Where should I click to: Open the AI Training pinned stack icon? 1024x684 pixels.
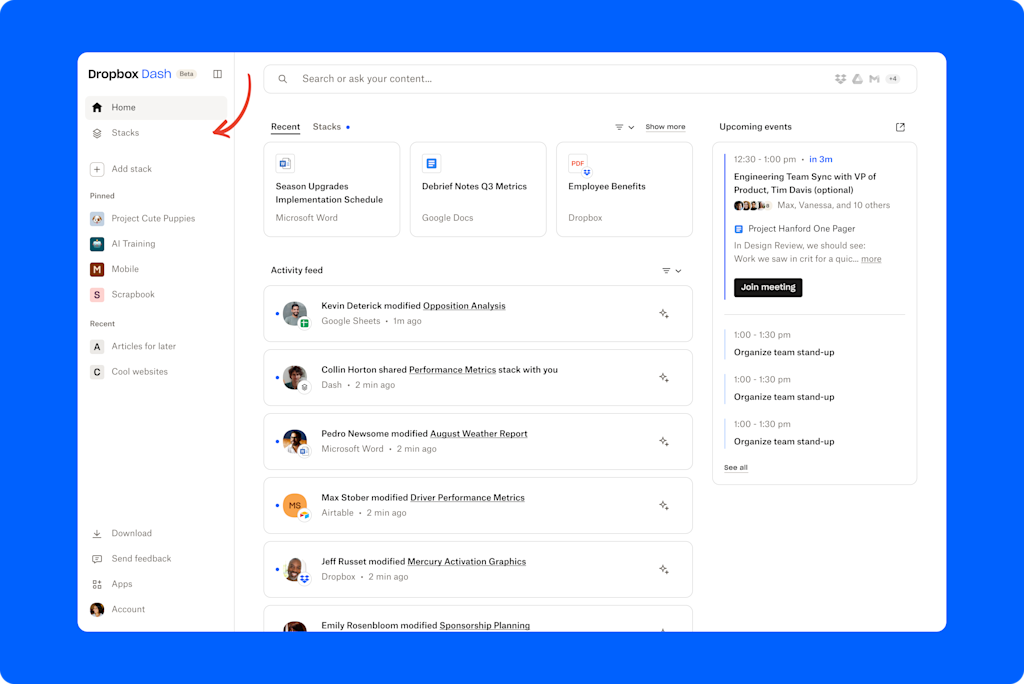96,243
